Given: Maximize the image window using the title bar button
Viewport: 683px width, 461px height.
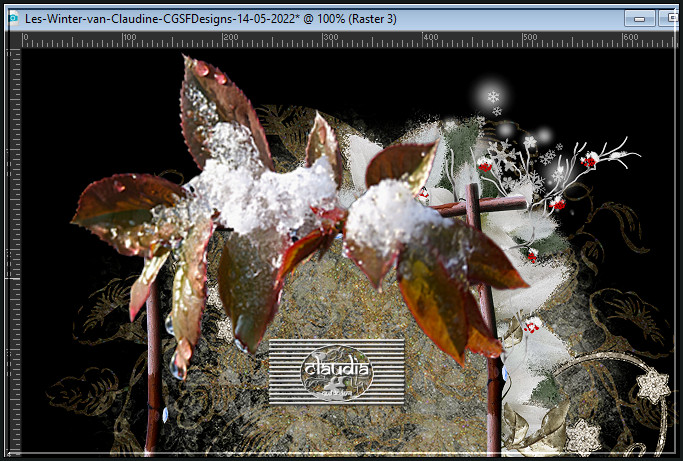Looking at the screenshot, I should [669, 19].
